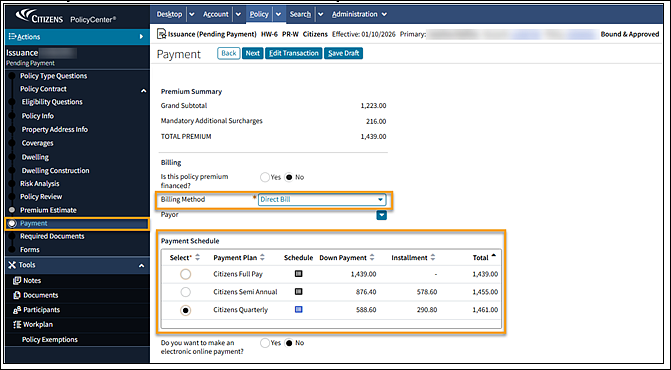Viewport: 671px width, 370px height.
Task: Go to Premium Estimate step
Action: point(48,210)
